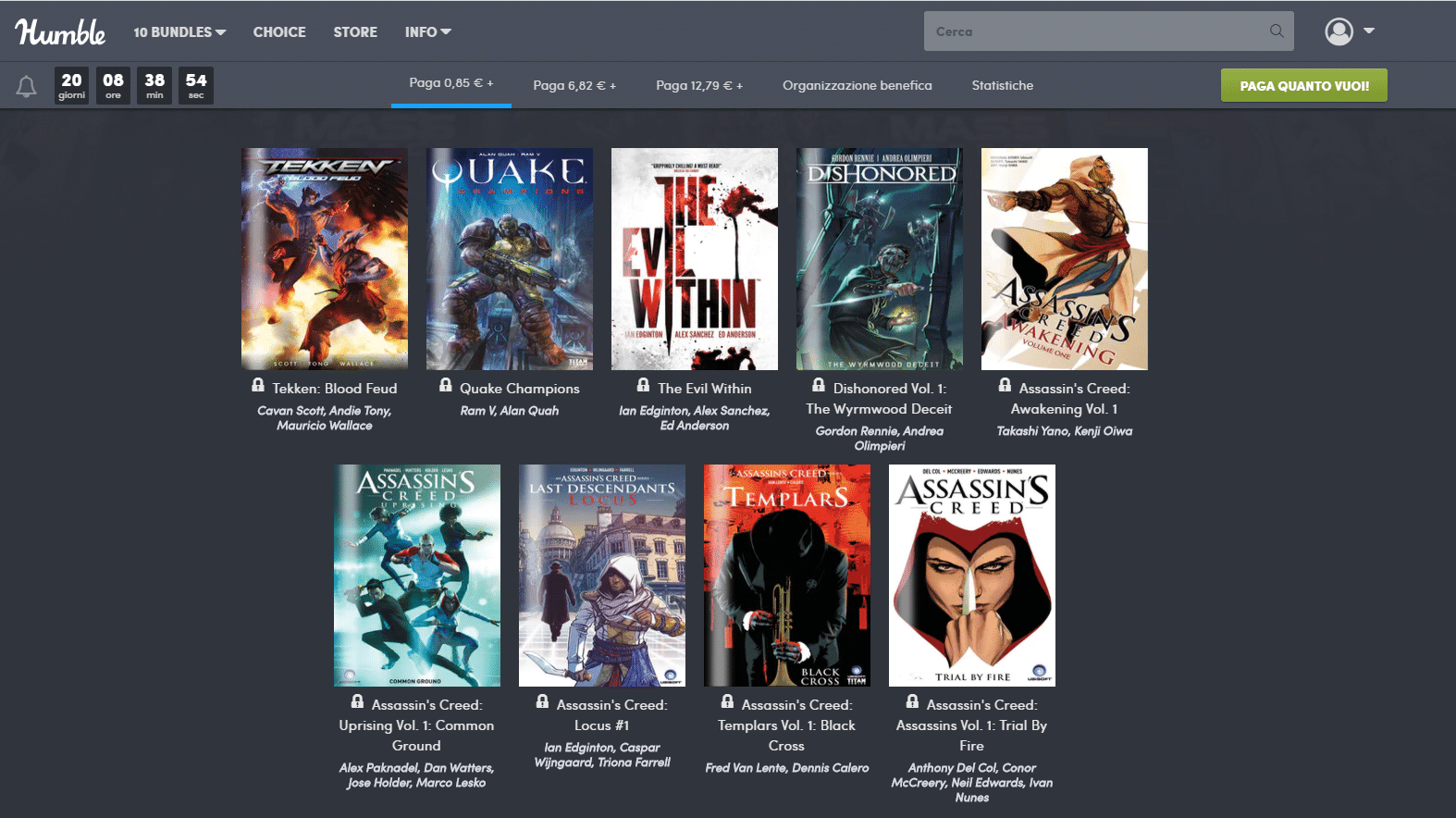Expand the account dropdown arrow

pos(1369,31)
